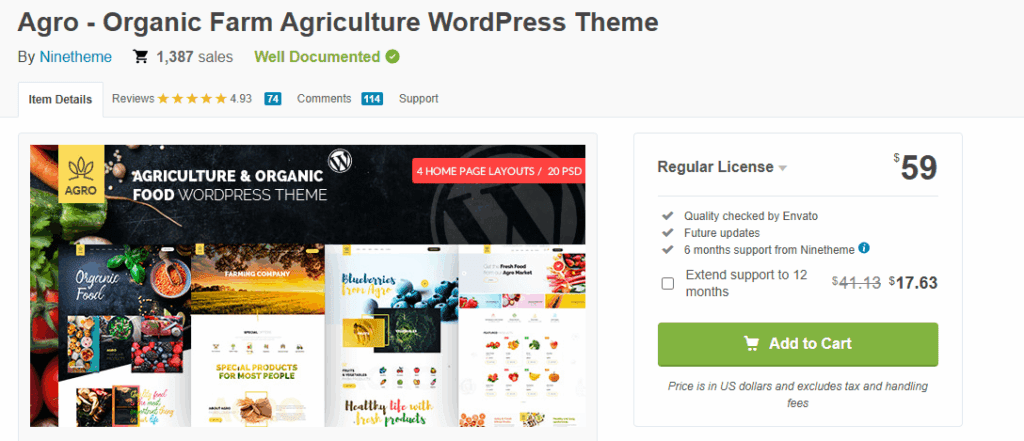Click the Reviews star rating icons

(192, 99)
